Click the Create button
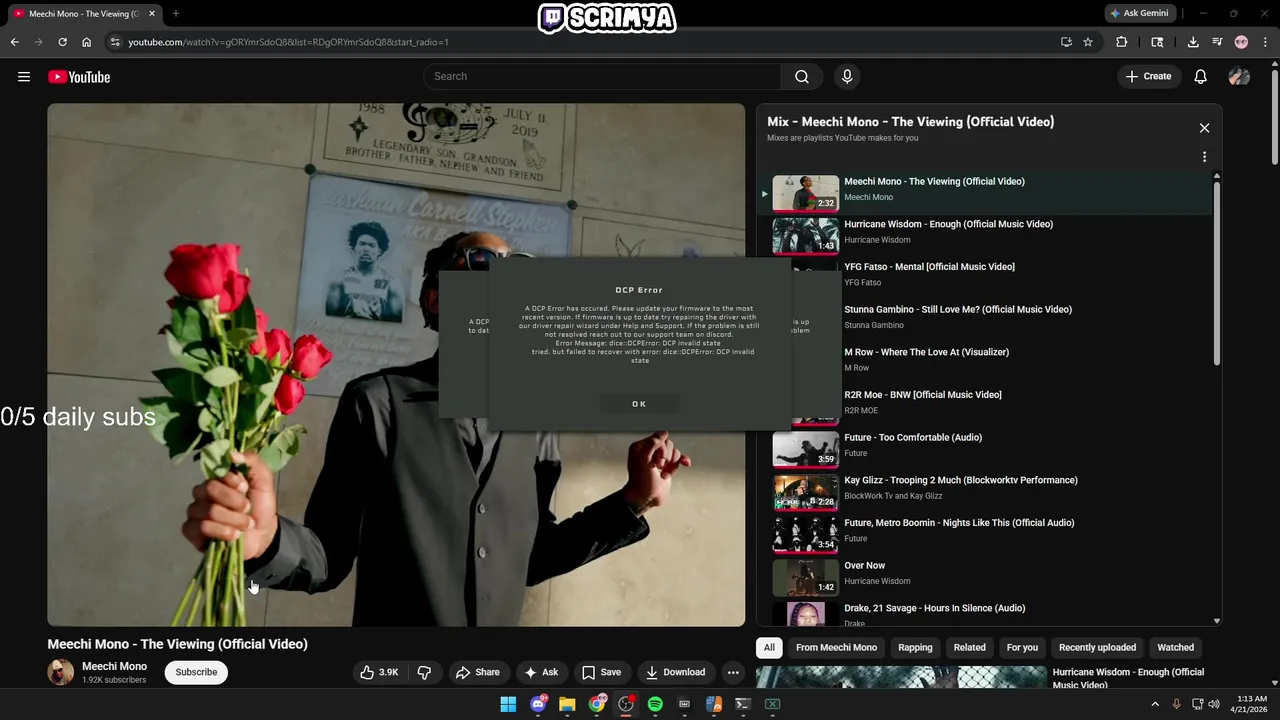The width and height of the screenshot is (1280, 720). coord(1148,77)
